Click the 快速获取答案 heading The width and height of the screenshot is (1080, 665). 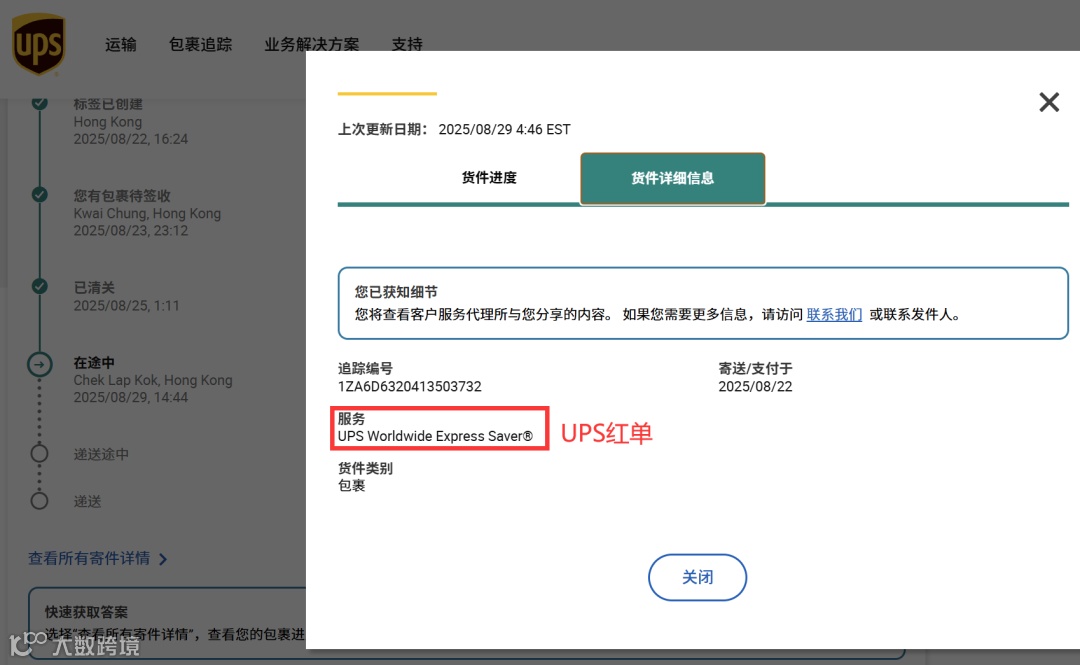86,612
